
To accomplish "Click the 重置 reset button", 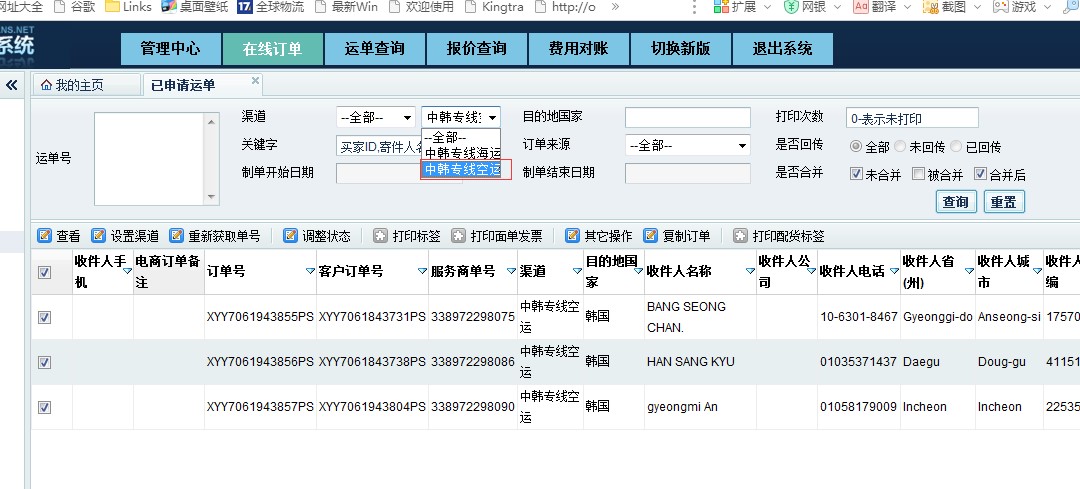I will 1003,202.
